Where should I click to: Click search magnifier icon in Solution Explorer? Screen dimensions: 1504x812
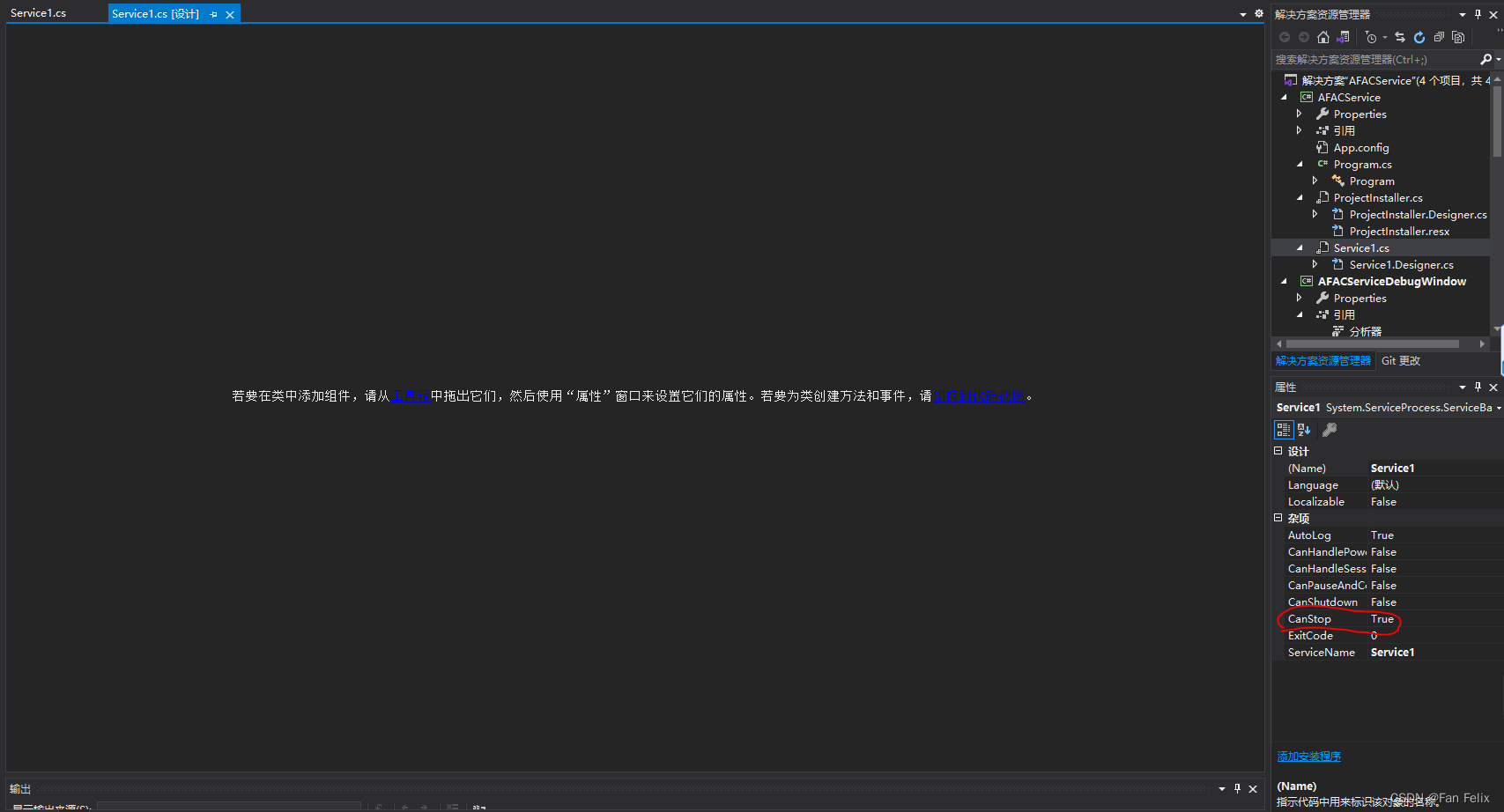(1485, 59)
